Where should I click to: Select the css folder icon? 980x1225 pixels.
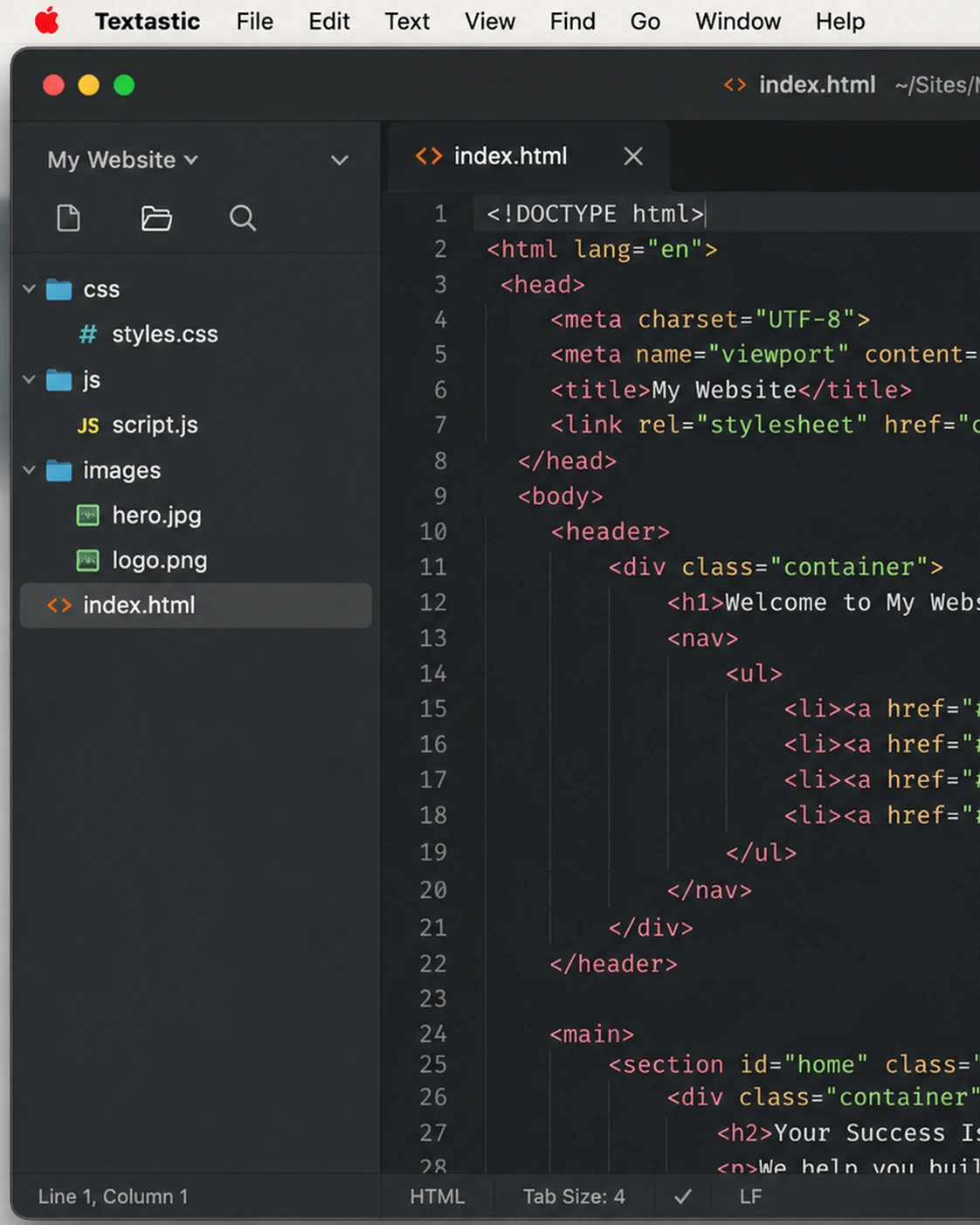coord(59,288)
